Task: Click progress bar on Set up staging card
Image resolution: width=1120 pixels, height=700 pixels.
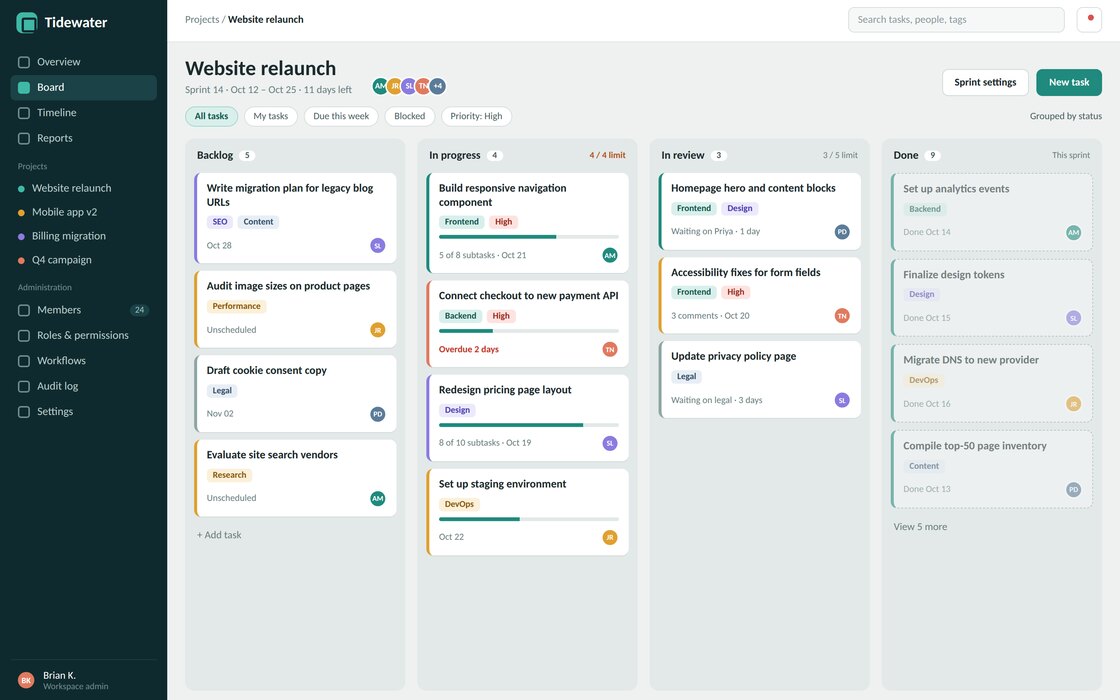Action: tap(529, 519)
